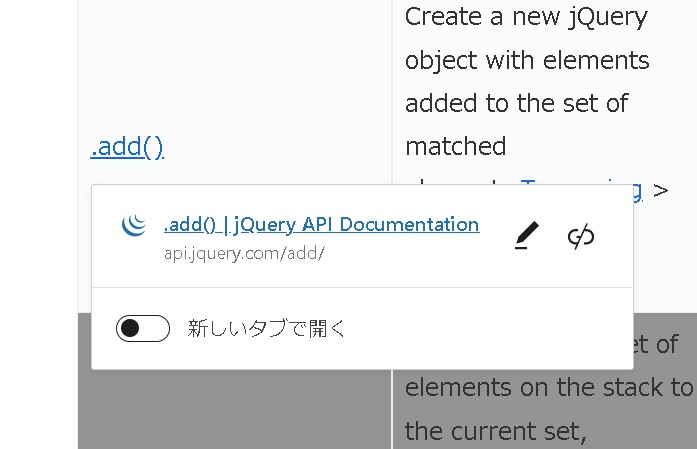Click the text 'elements on the stack to'
This screenshot has height=449, width=697.
pyautogui.click(x=548, y=387)
